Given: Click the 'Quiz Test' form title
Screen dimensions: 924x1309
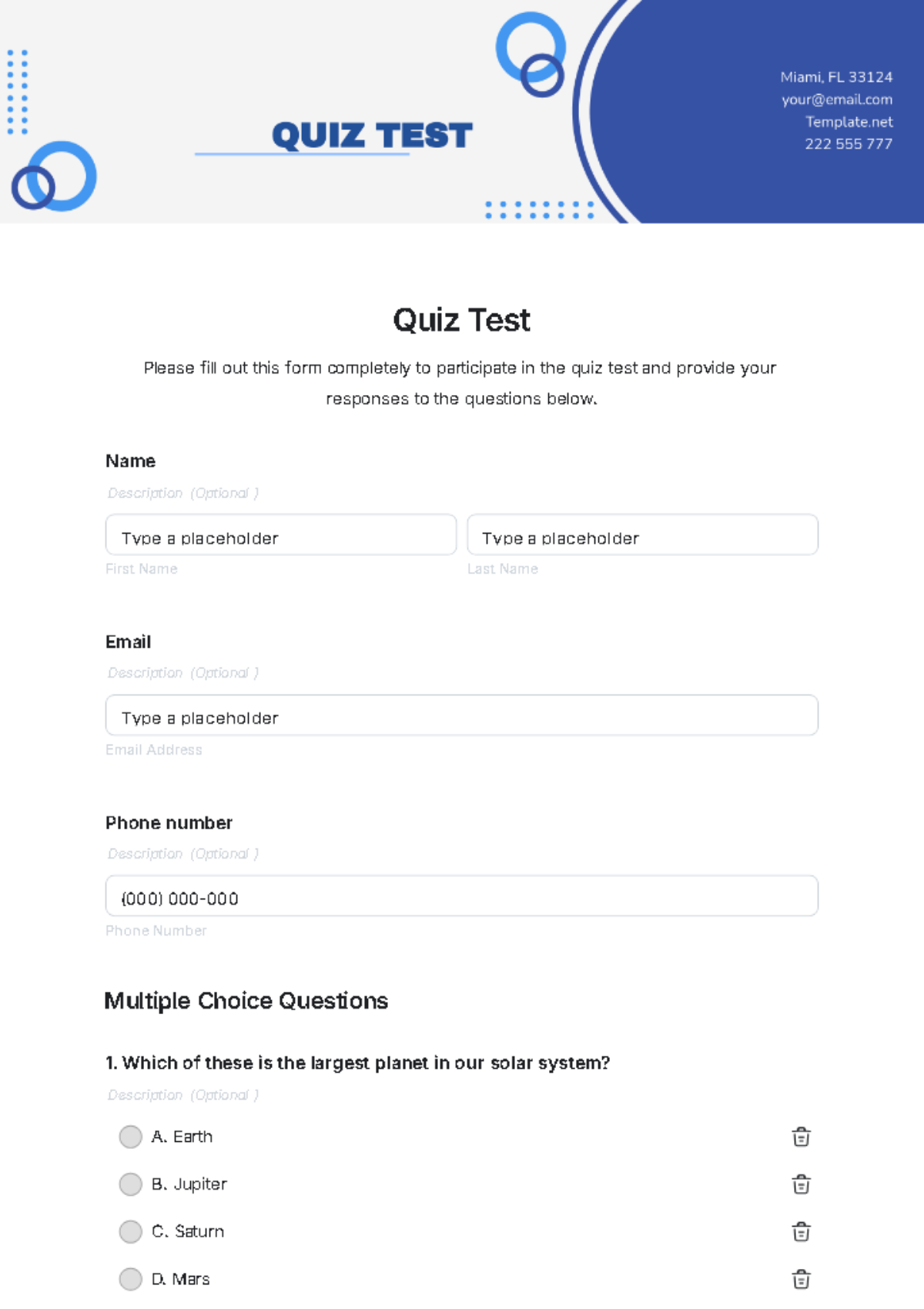Looking at the screenshot, I should (x=461, y=320).
